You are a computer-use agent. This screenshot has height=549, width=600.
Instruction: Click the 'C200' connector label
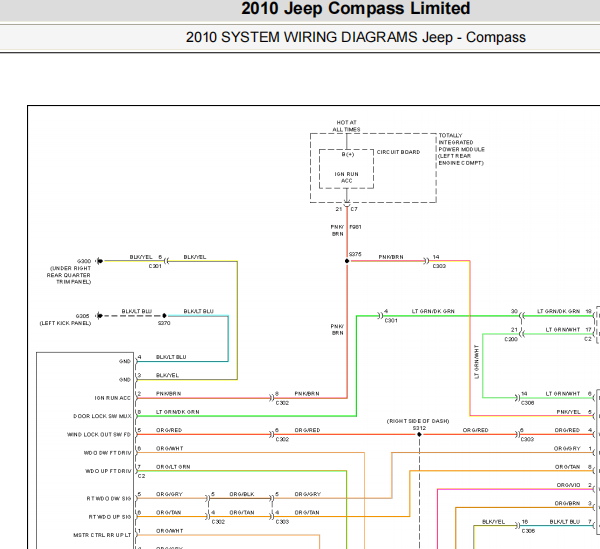(x=511, y=339)
